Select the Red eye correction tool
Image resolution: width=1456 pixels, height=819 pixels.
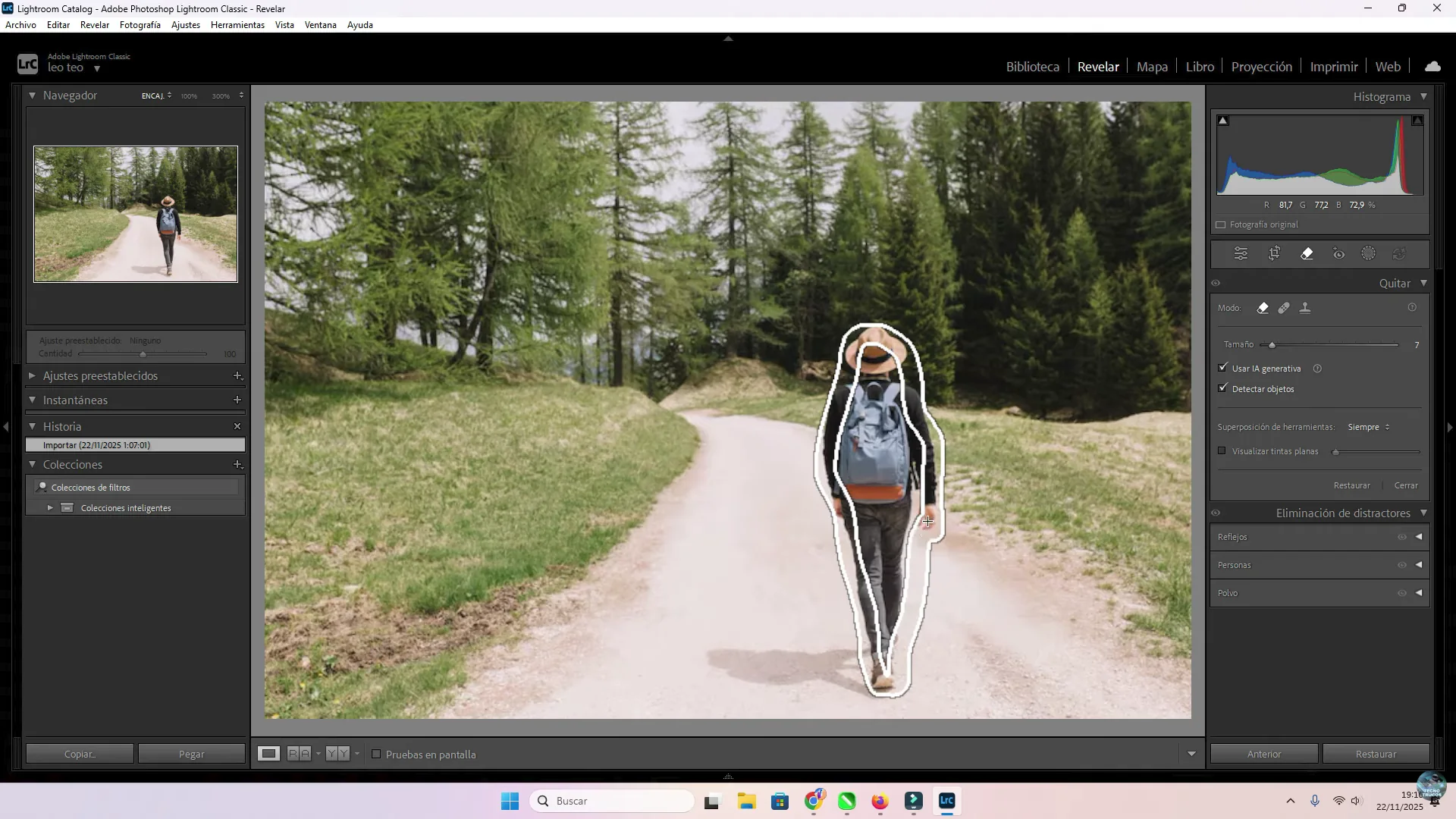click(x=1339, y=254)
